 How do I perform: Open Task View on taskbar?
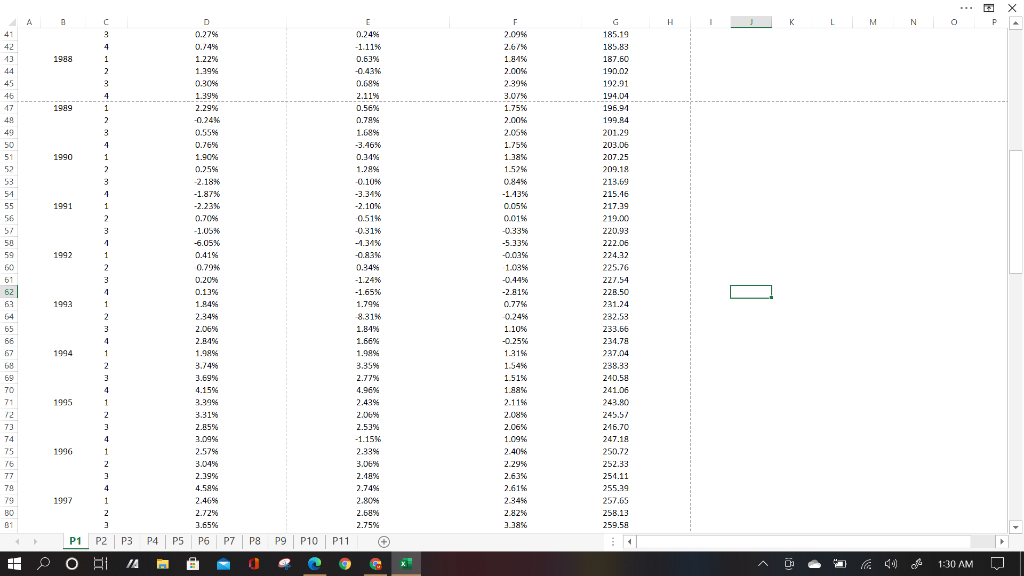pos(100,564)
